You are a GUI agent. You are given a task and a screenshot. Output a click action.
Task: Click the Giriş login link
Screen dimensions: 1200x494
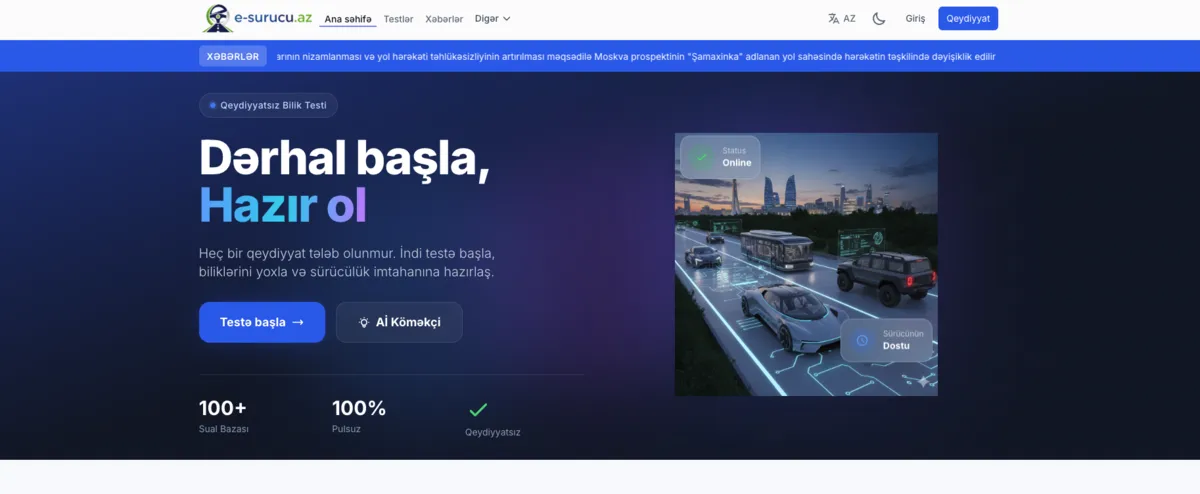point(915,18)
